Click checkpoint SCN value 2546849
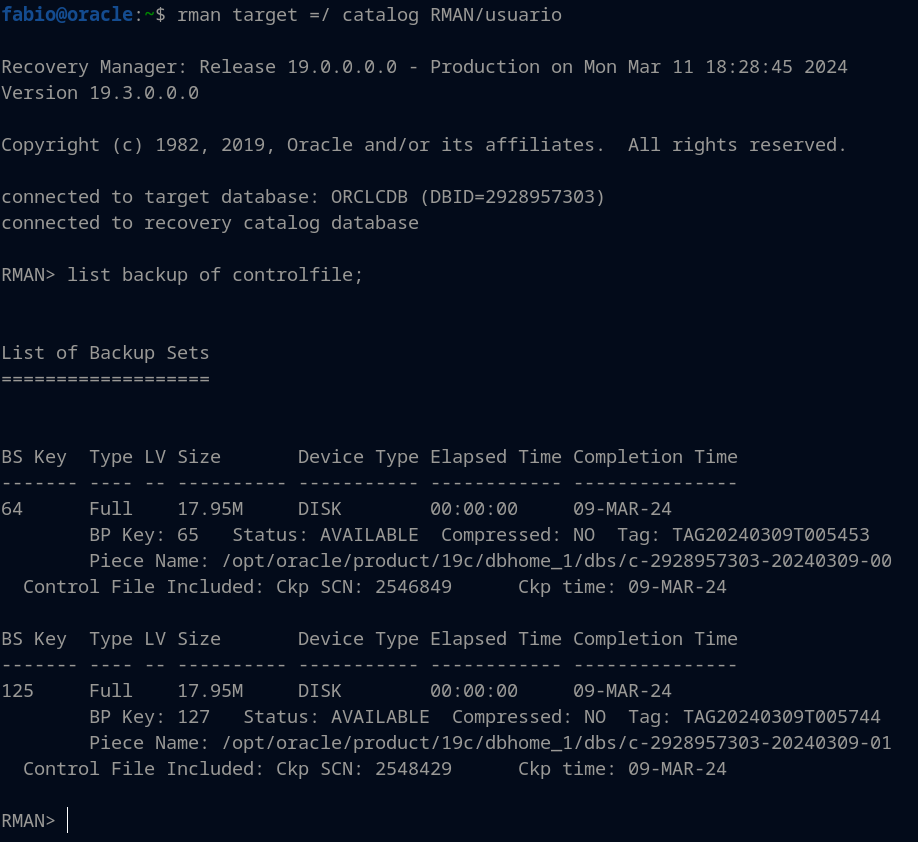 (x=413, y=587)
